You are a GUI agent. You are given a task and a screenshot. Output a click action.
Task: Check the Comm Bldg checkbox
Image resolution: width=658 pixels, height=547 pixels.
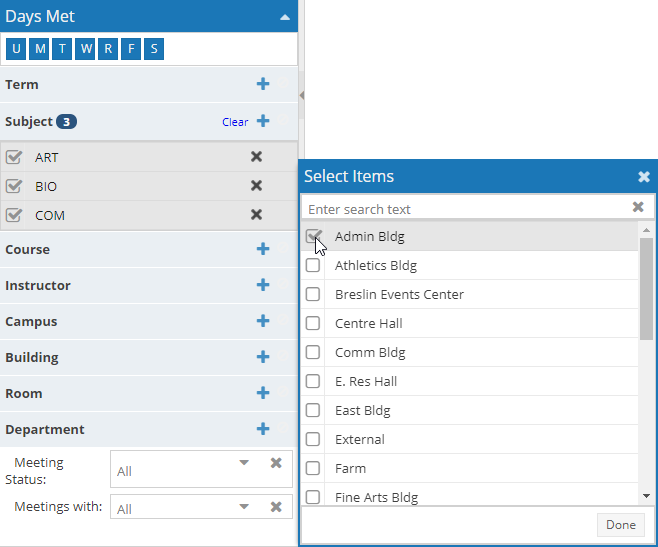[x=313, y=352]
